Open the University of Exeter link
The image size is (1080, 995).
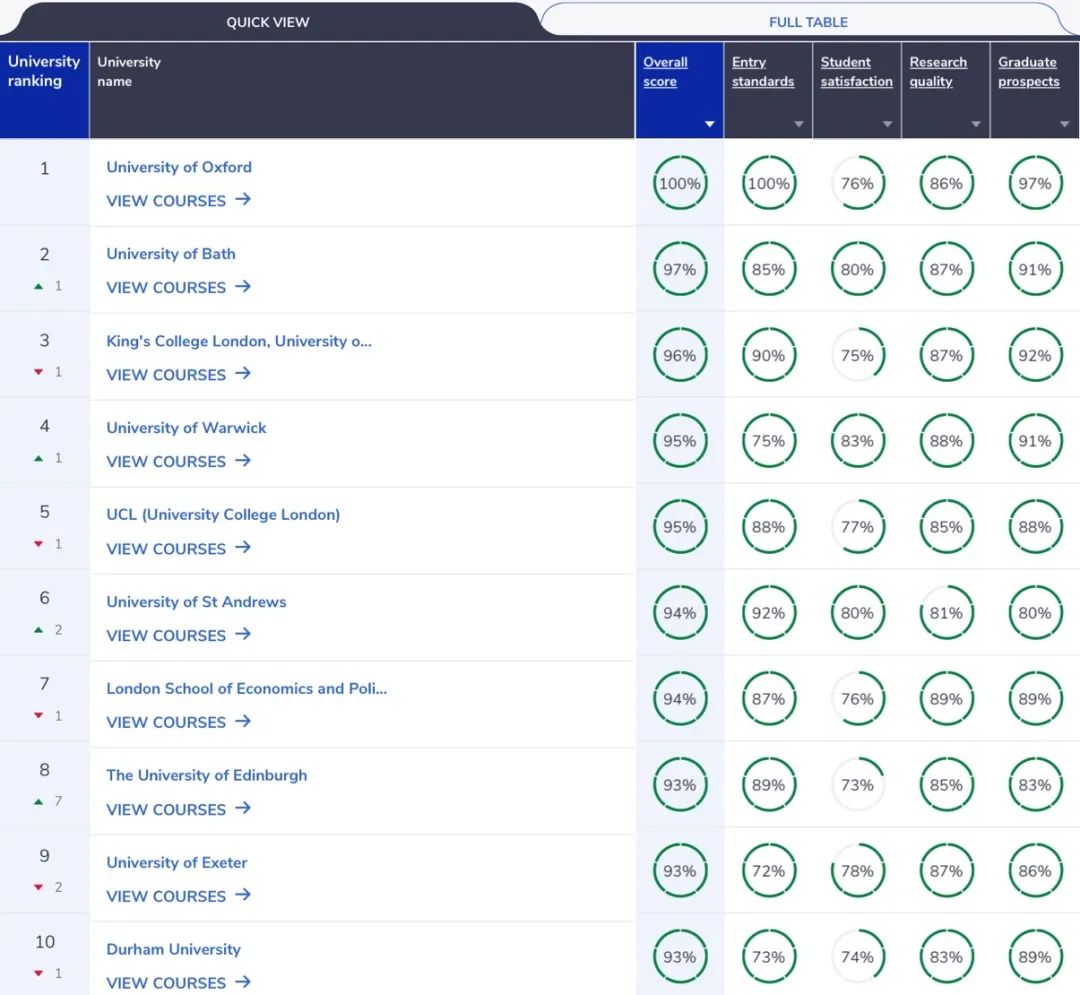[176, 863]
